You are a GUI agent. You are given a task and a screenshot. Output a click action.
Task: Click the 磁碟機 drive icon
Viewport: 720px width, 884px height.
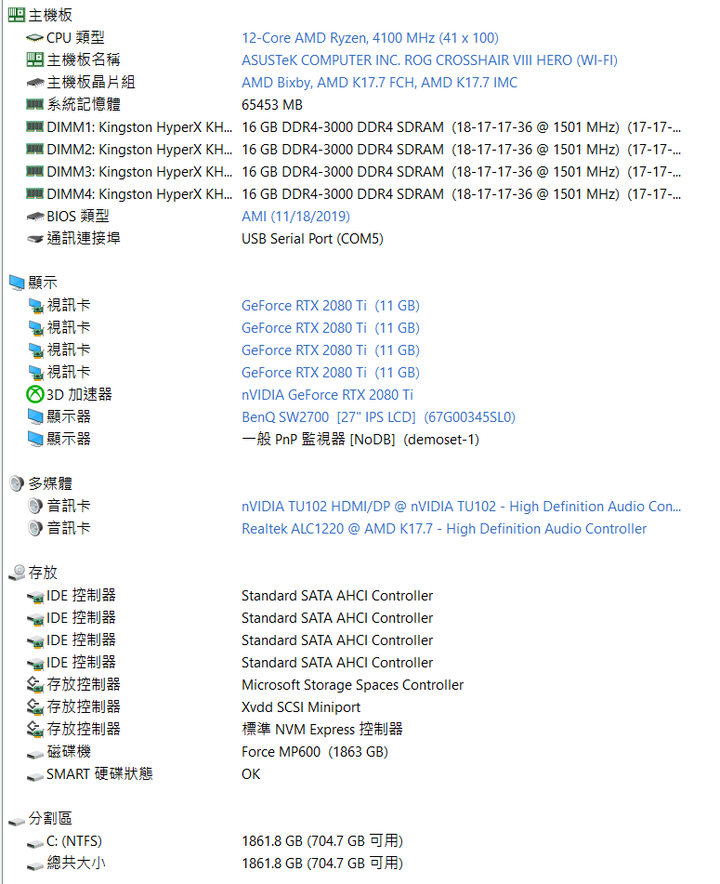point(35,753)
